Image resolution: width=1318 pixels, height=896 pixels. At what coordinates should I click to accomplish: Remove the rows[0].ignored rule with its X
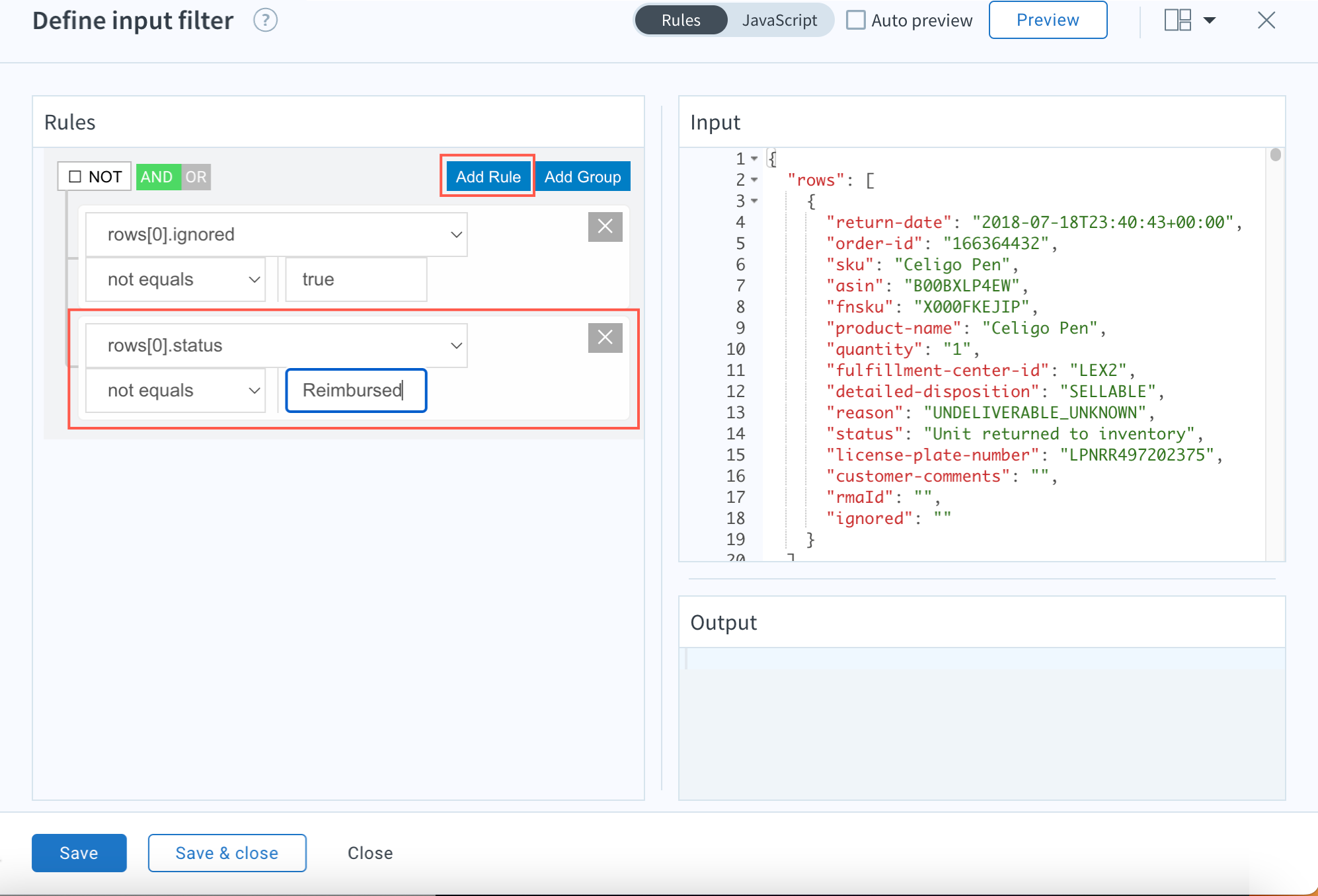pos(605,227)
